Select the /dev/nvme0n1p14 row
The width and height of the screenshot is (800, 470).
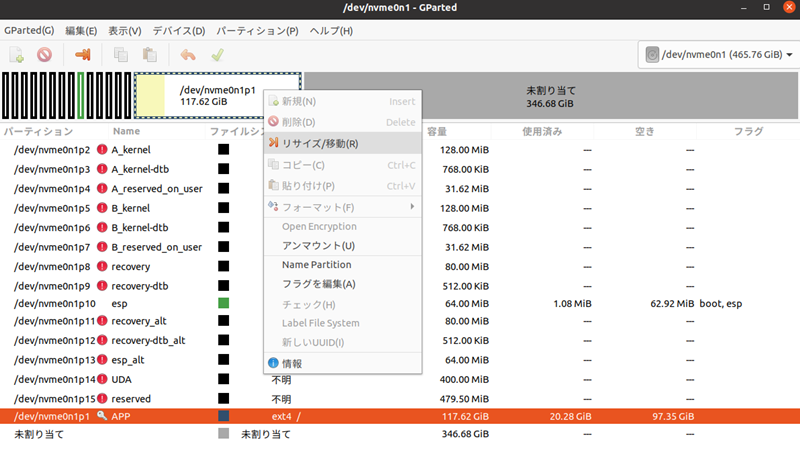(x=400, y=379)
